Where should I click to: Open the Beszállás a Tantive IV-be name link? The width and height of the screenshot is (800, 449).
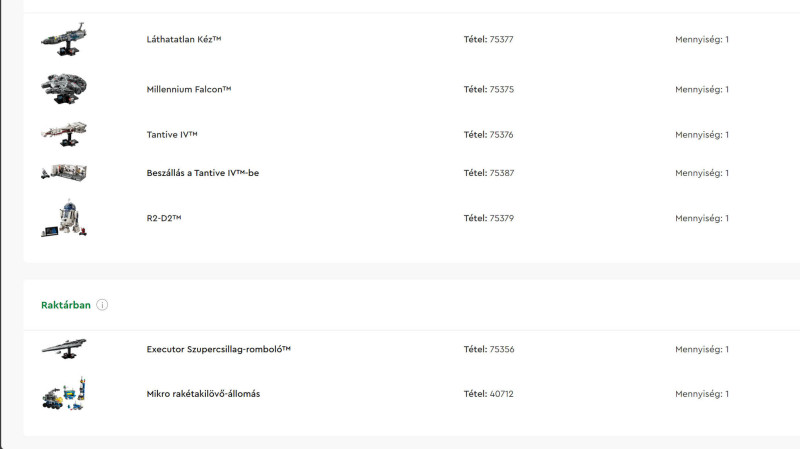[x=203, y=173]
